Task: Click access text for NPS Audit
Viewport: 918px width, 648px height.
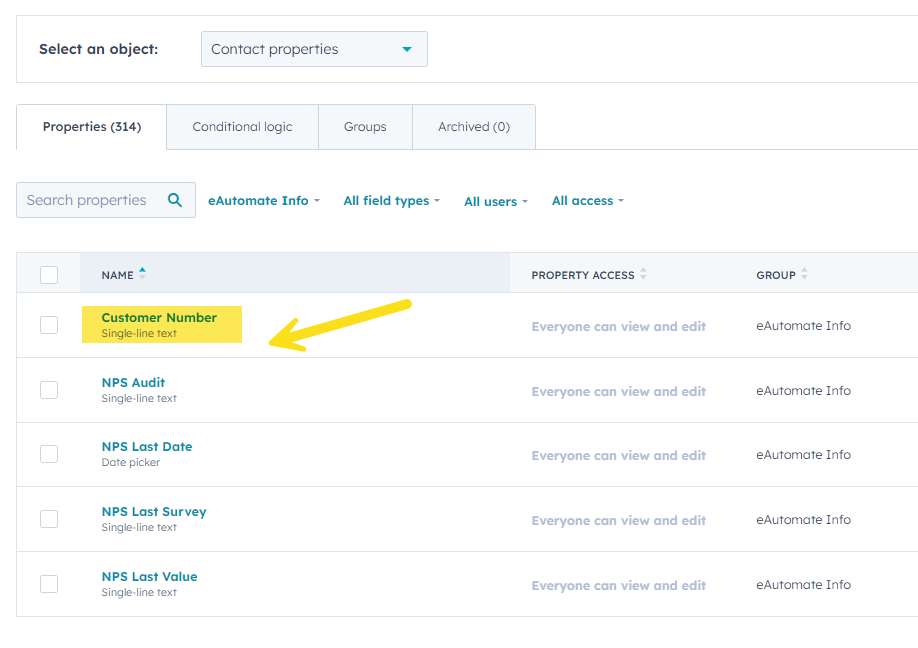Action: [x=619, y=392]
